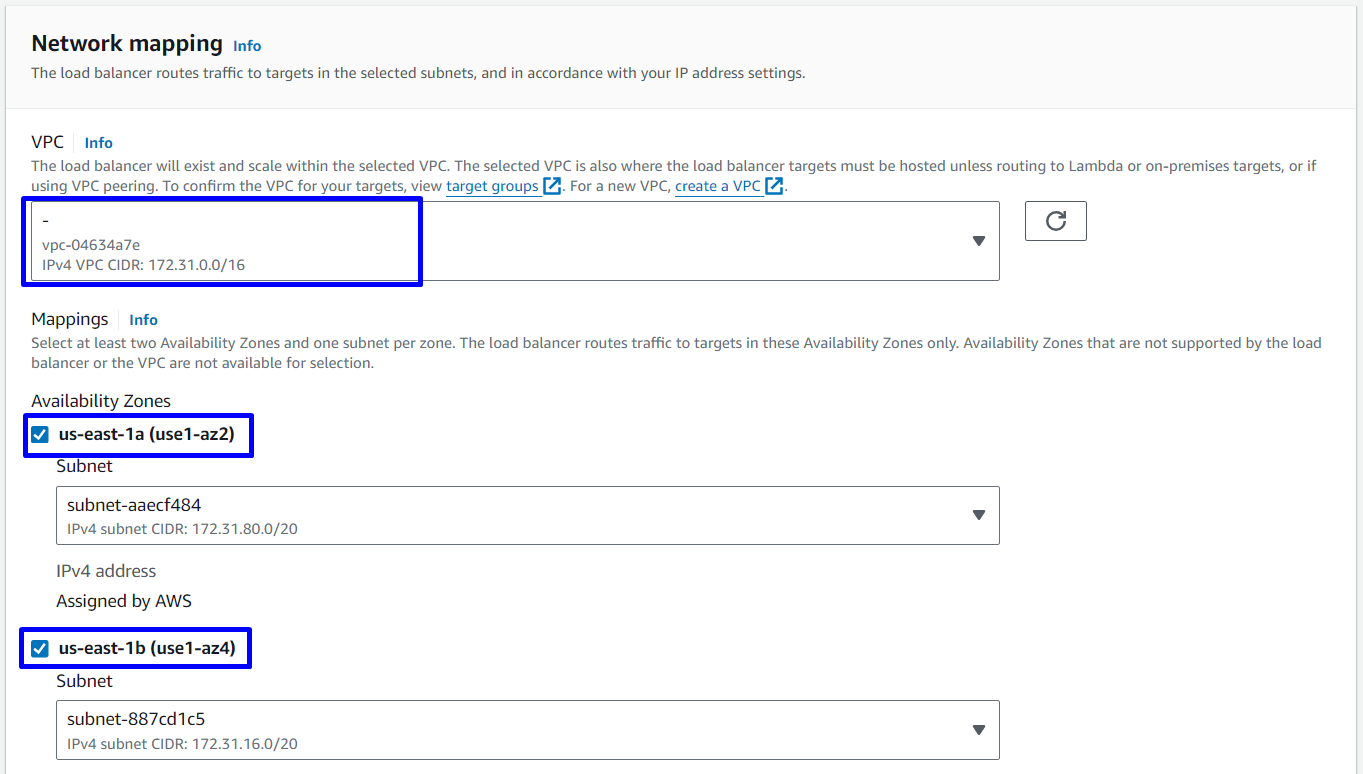Image resolution: width=1363 pixels, height=774 pixels.
Task: Open the VPC selector showing vpc-04634a7e
Action: pyautogui.click(x=500, y=241)
